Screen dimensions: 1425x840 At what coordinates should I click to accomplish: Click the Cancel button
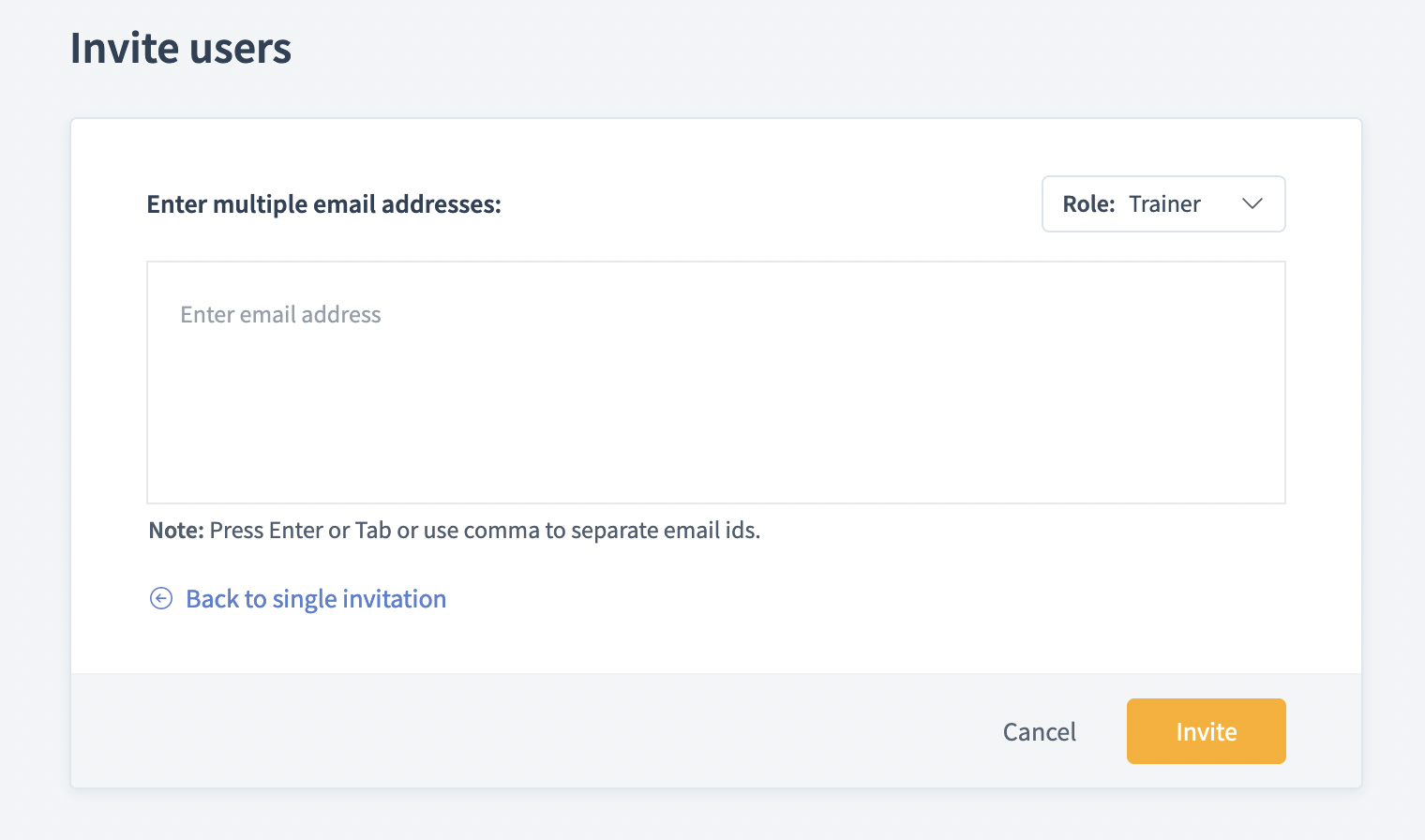(1039, 731)
